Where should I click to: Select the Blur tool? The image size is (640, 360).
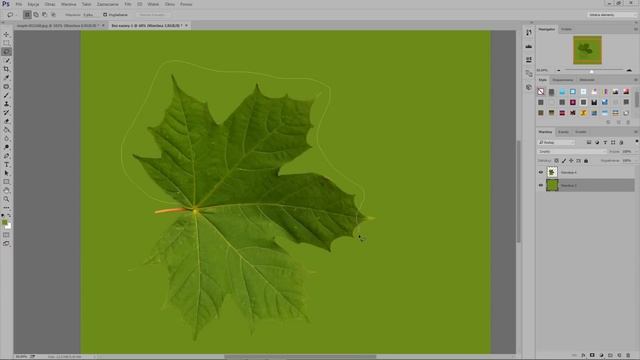tap(6, 138)
